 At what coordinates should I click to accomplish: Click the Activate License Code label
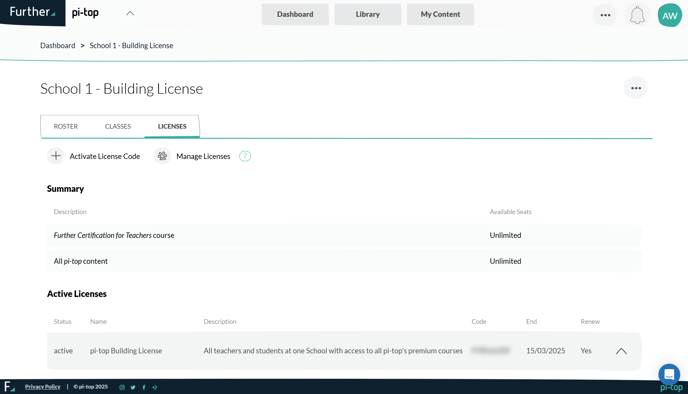coord(105,156)
